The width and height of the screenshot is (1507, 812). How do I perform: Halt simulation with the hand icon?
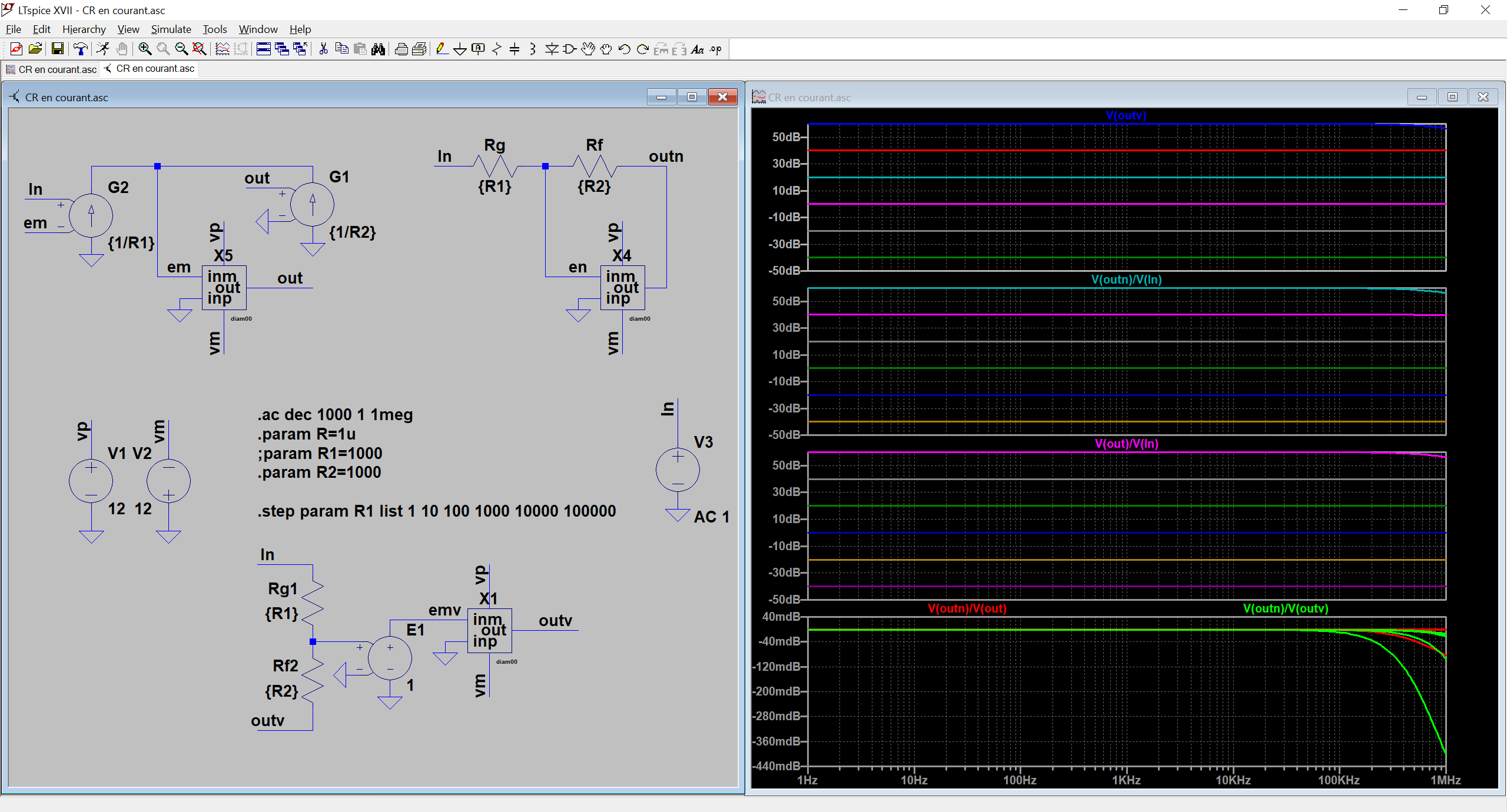[x=122, y=49]
